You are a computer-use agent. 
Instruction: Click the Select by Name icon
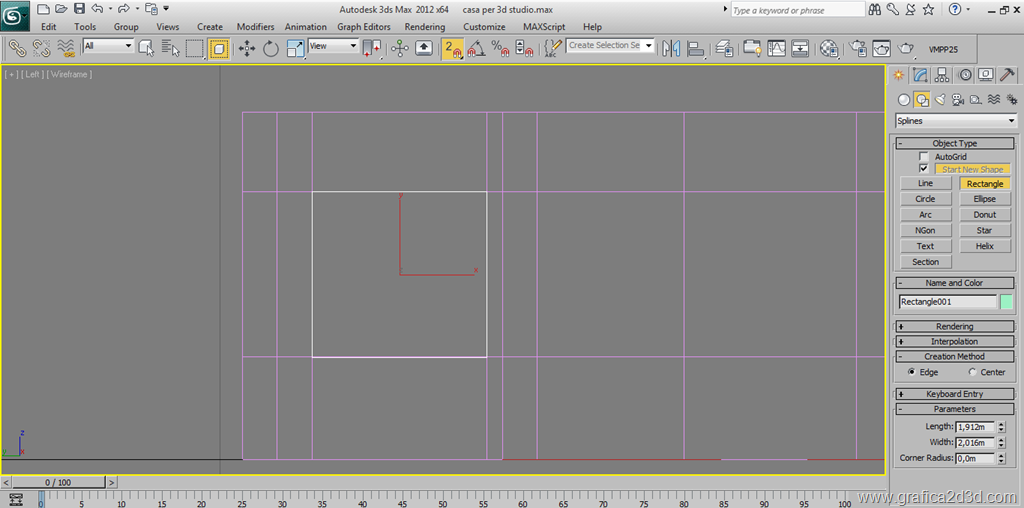click(171, 48)
